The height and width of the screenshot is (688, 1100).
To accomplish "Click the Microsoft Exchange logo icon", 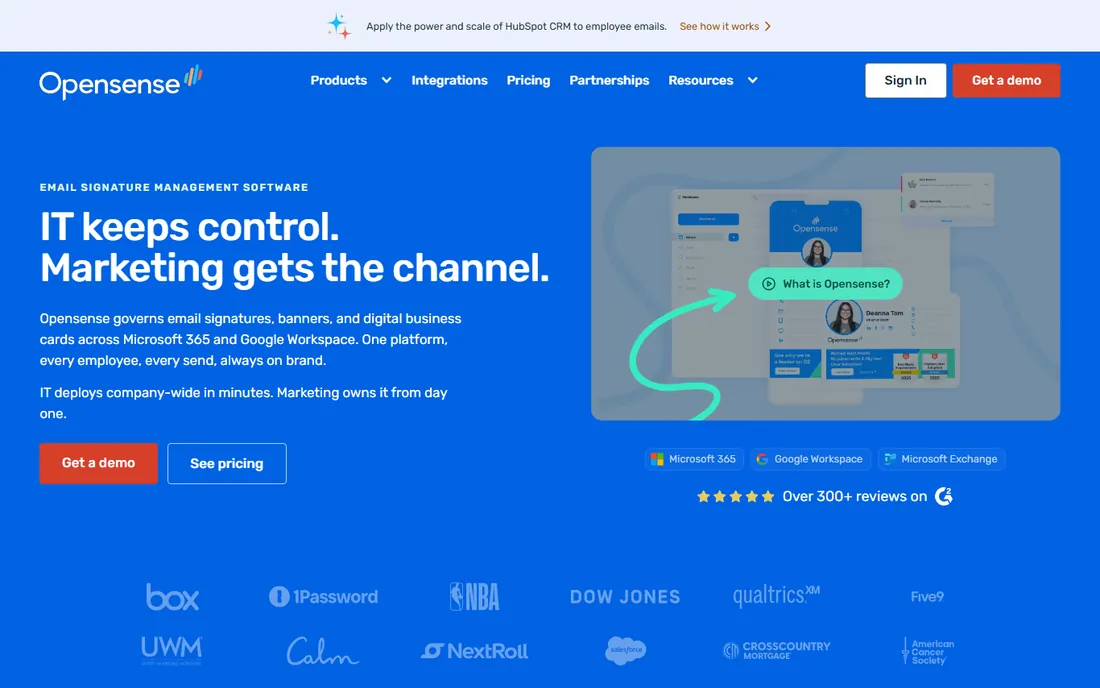I will [890, 459].
